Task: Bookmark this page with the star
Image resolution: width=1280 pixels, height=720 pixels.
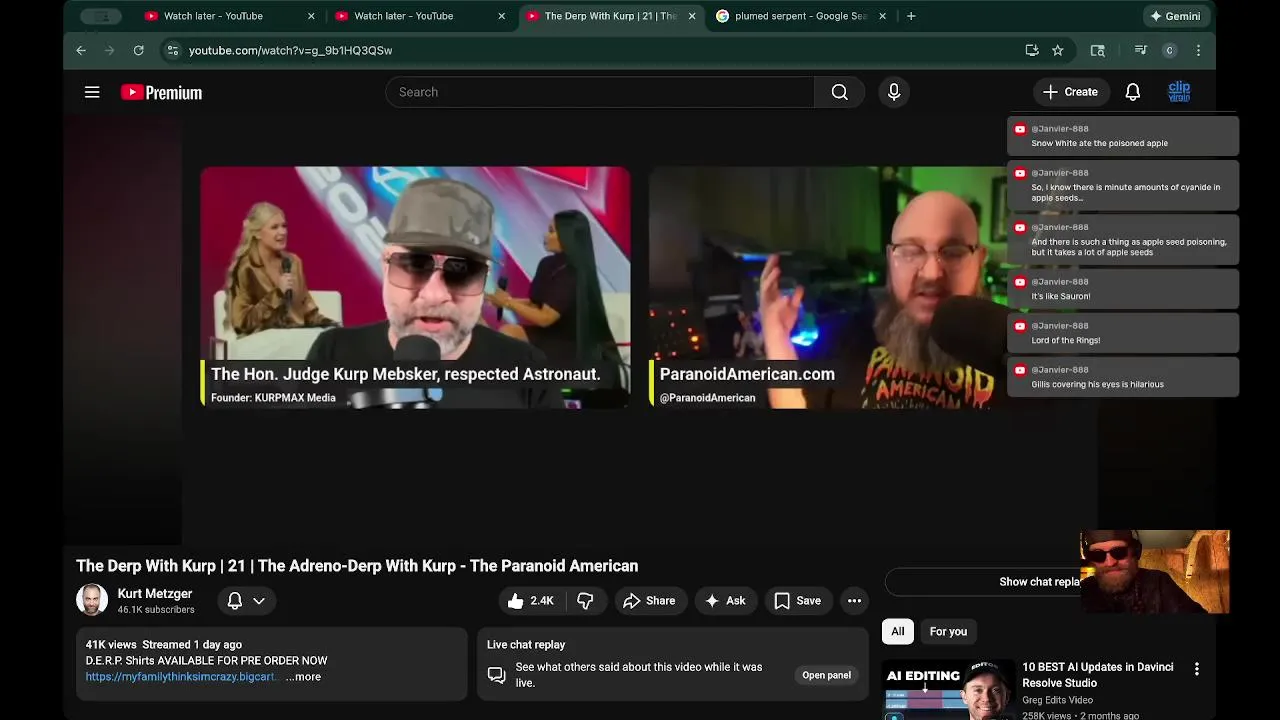Action: pos(1058,50)
